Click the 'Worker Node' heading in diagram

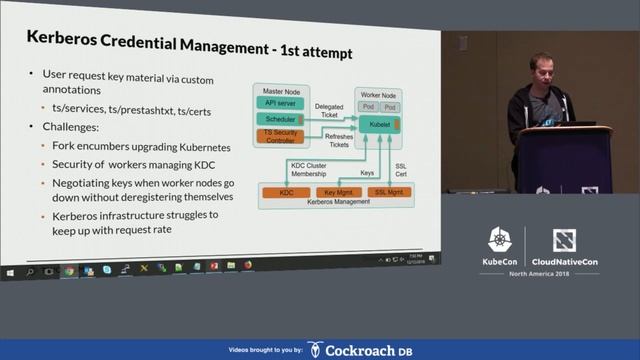(378, 95)
